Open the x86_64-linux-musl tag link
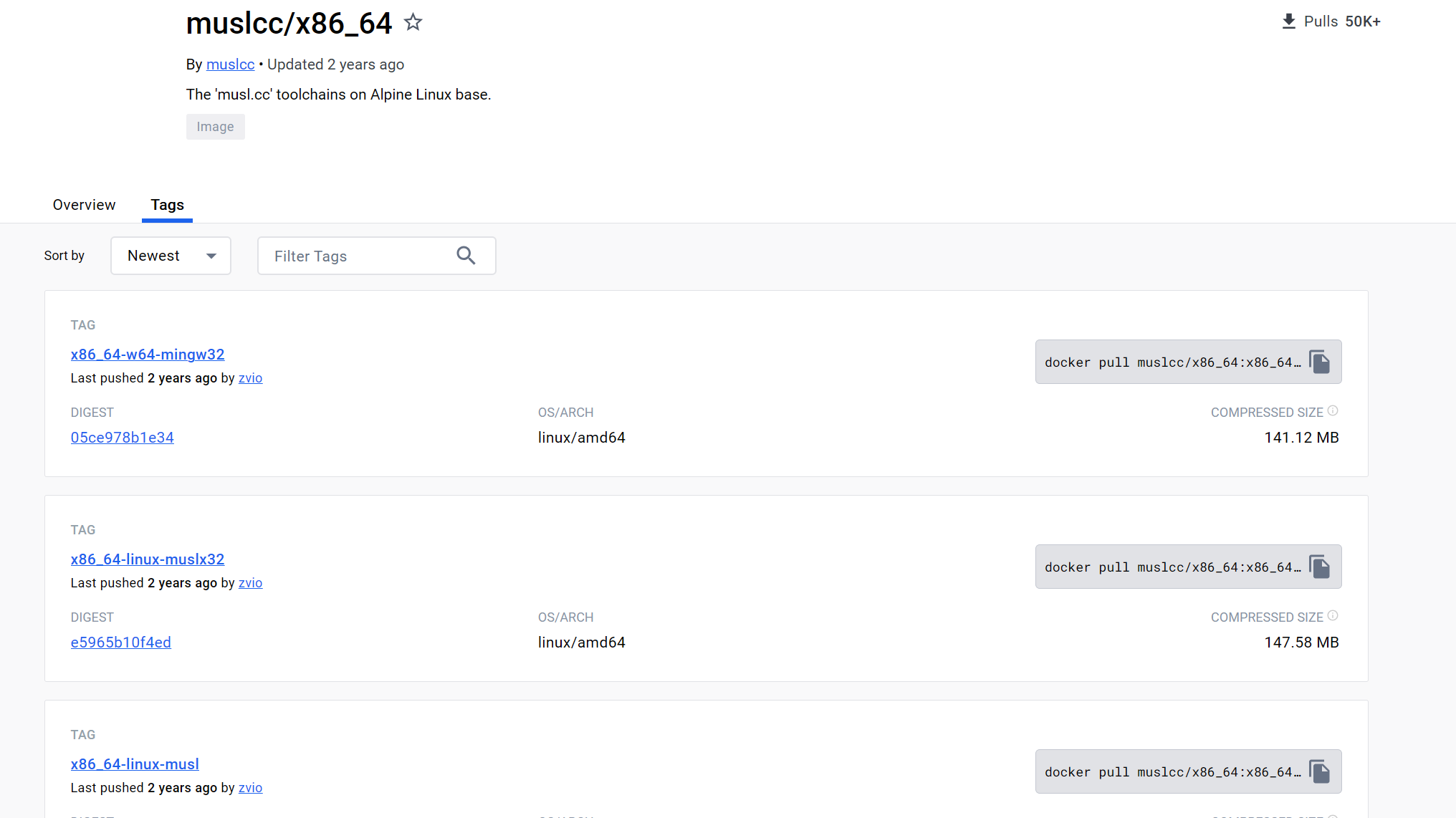This screenshot has width=1456, height=818. tap(135, 764)
